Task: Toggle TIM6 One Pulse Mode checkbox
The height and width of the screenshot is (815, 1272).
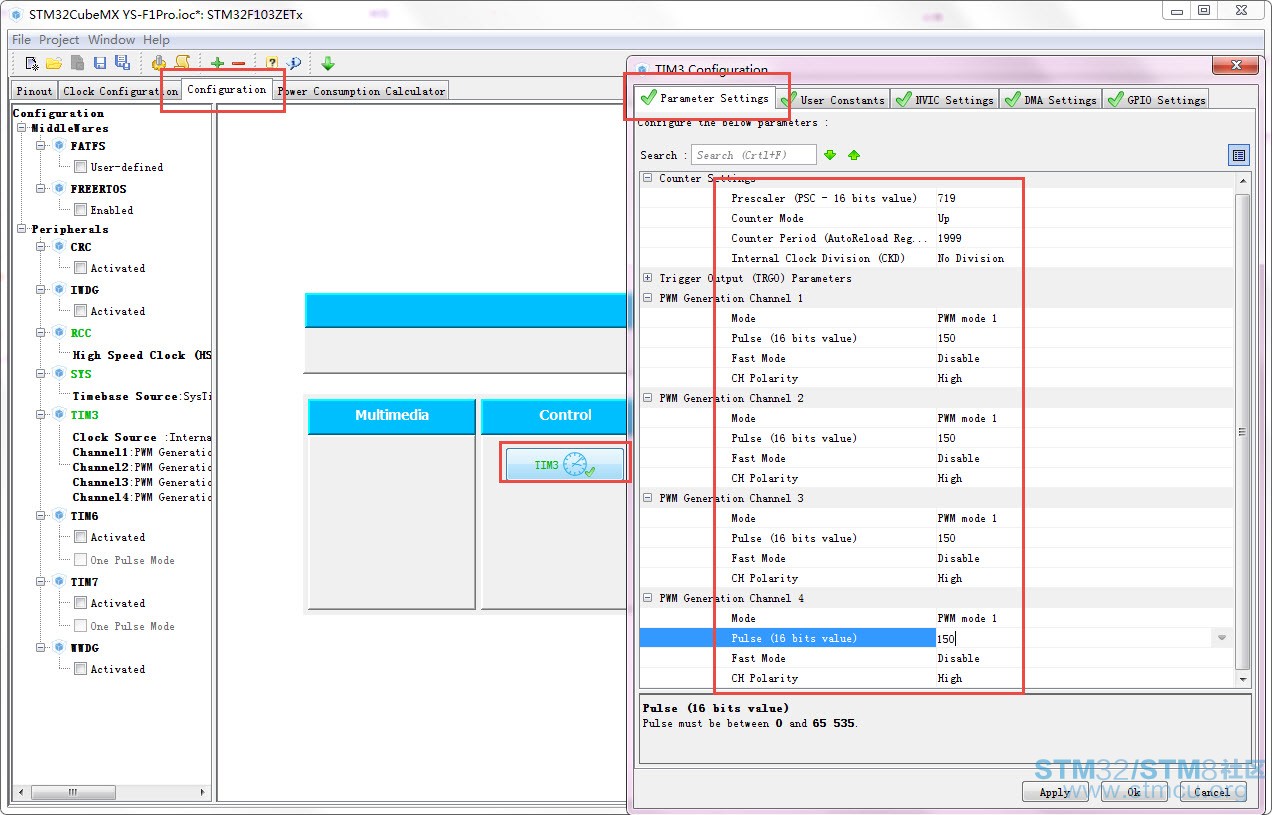Action: pyautogui.click(x=80, y=560)
